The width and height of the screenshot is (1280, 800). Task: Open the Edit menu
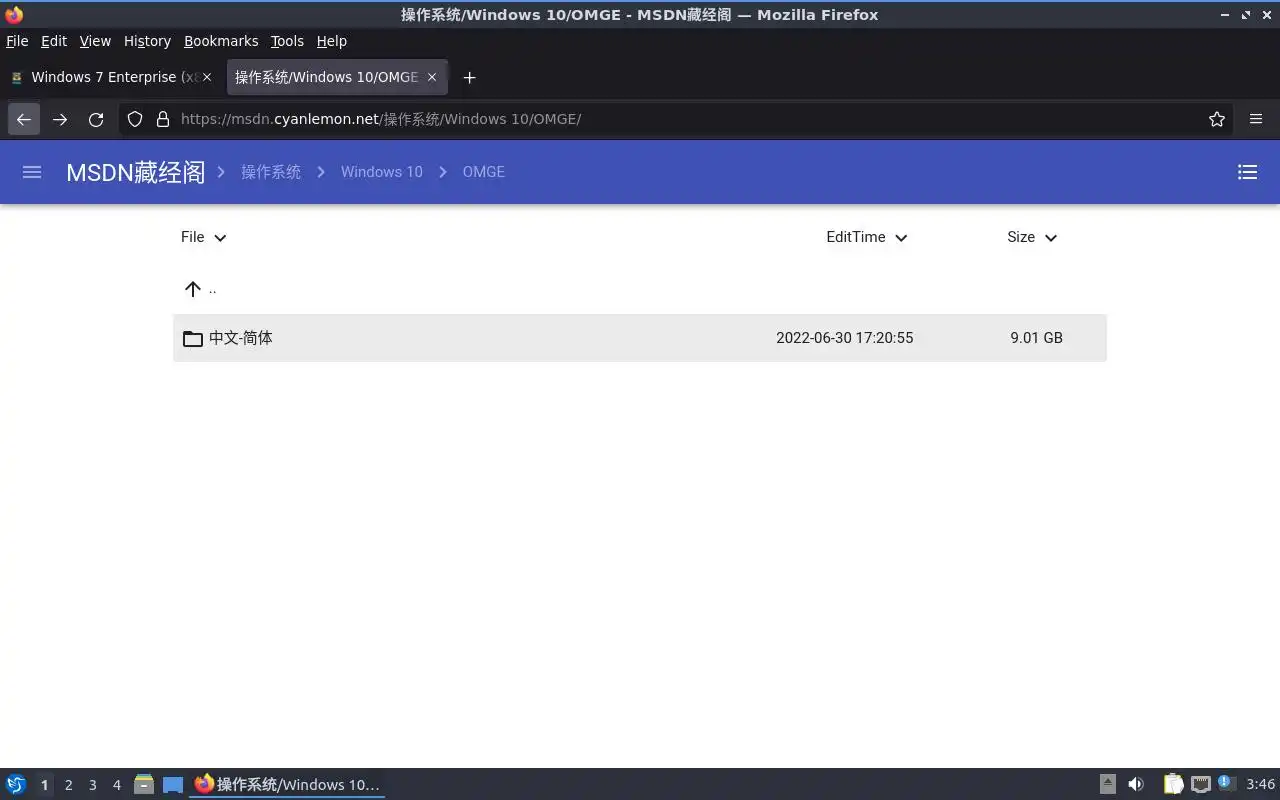[54, 41]
